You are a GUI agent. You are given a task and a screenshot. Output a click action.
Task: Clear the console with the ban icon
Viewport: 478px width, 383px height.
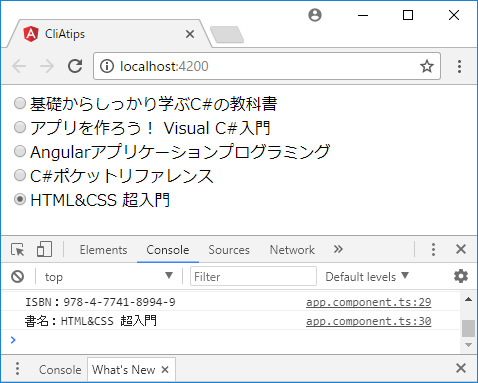pos(17,276)
